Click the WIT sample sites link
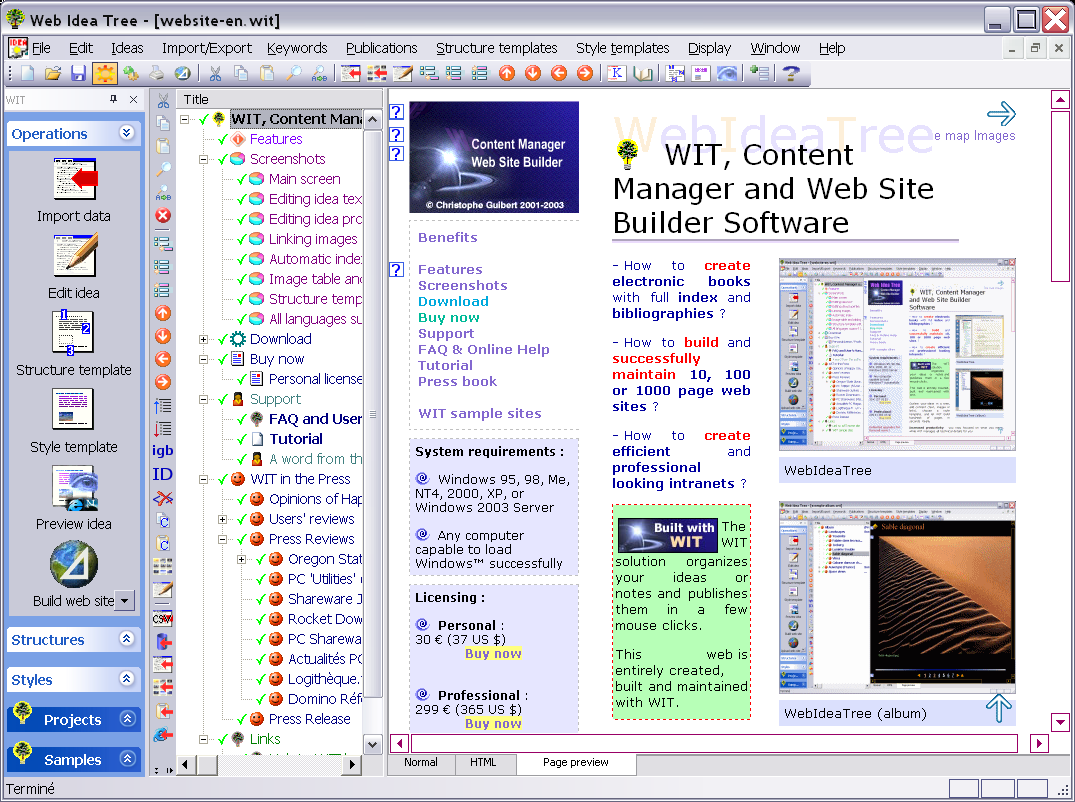The width and height of the screenshot is (1075, 802). (x=479, y=413)
